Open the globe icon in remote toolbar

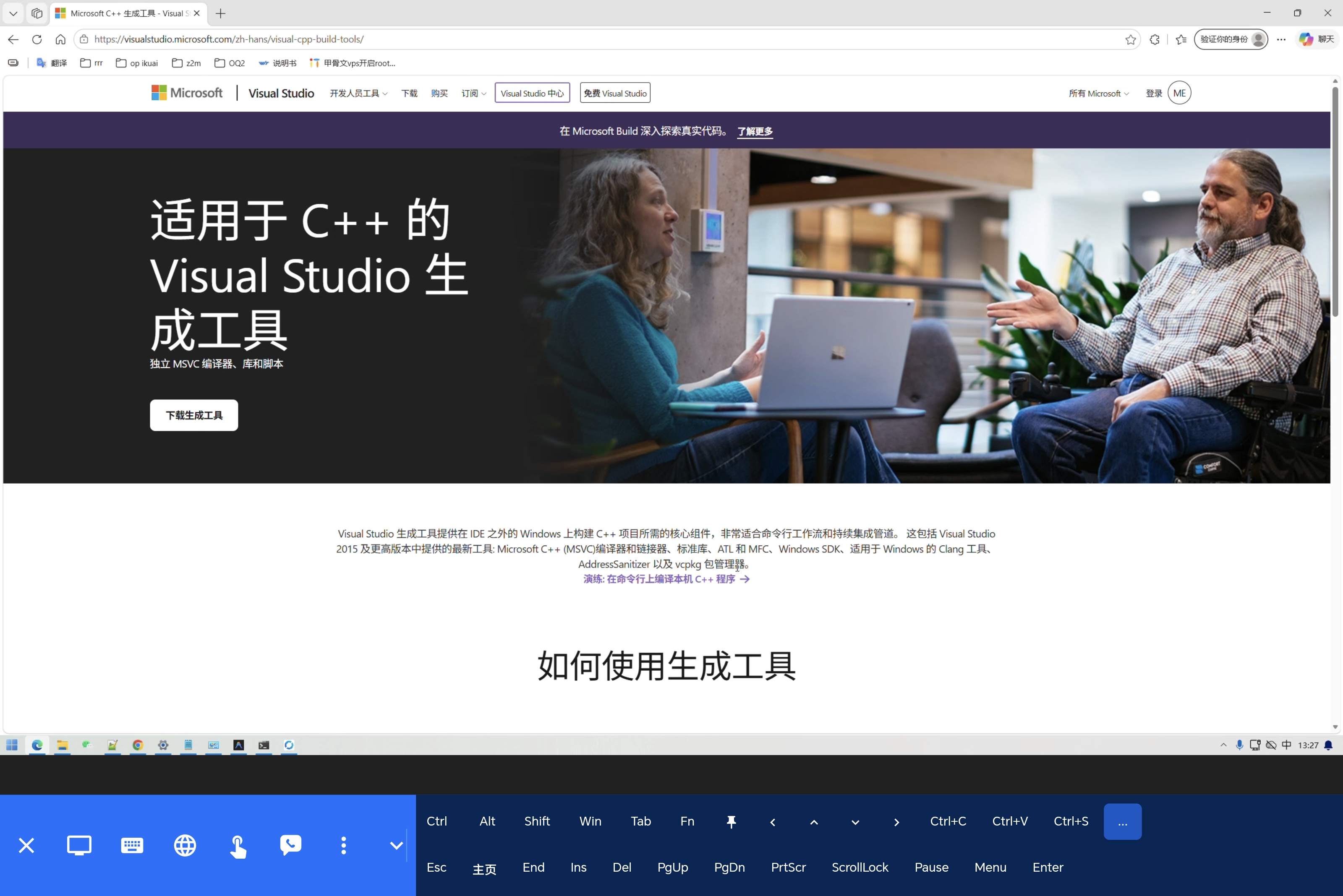[x=185, y=845]
